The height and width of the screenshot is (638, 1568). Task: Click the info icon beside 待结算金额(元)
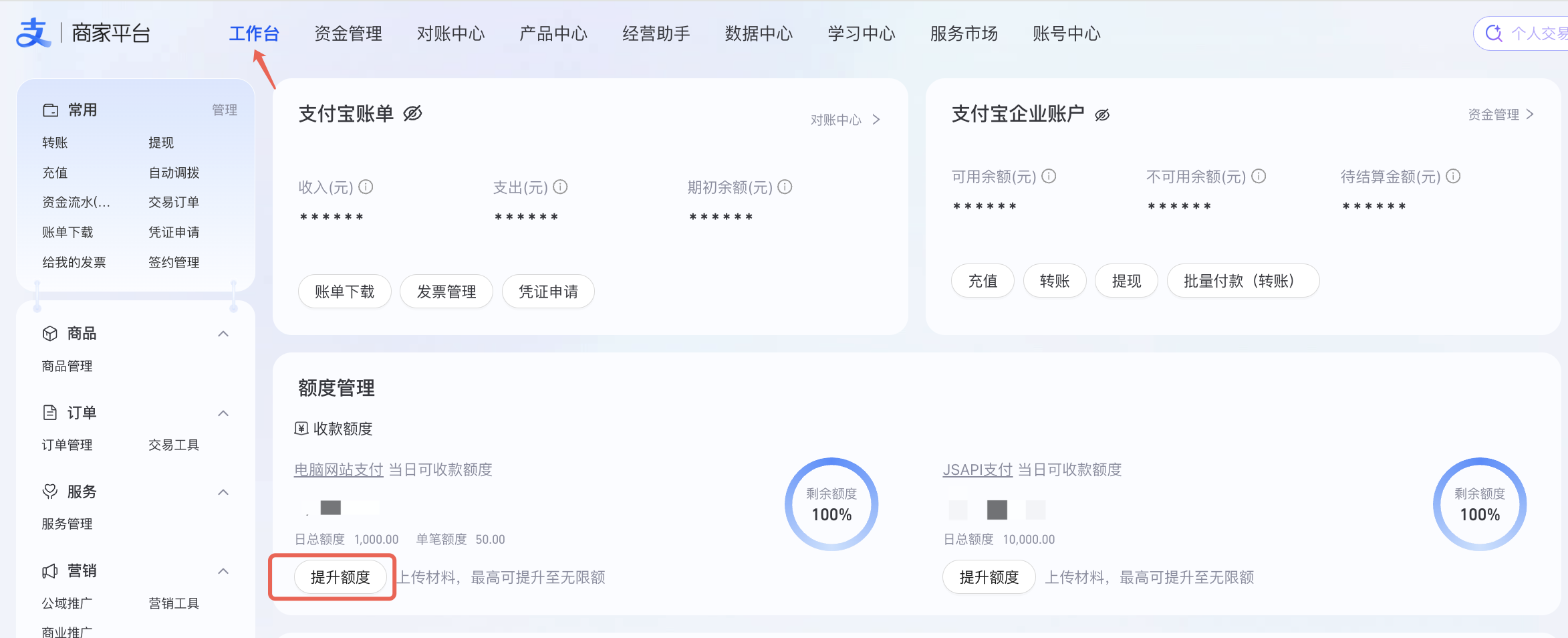click(x=1453, y=176)
